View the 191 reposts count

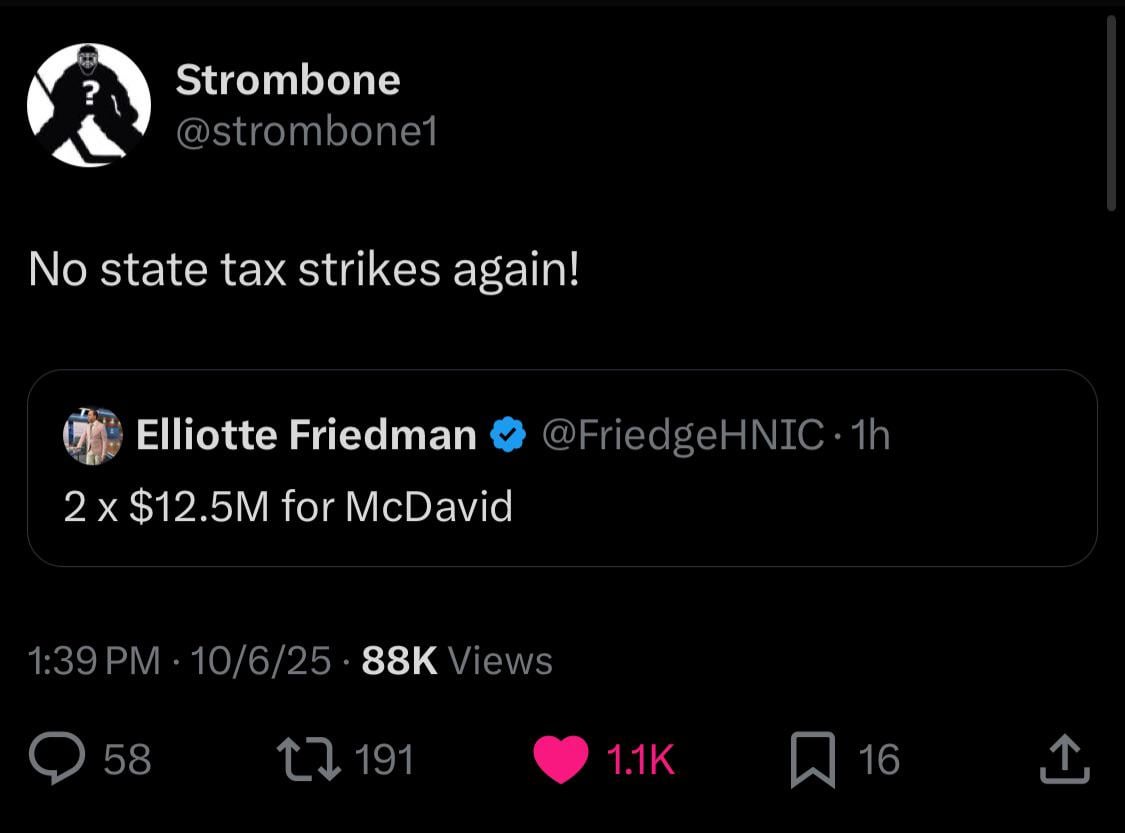384,760
